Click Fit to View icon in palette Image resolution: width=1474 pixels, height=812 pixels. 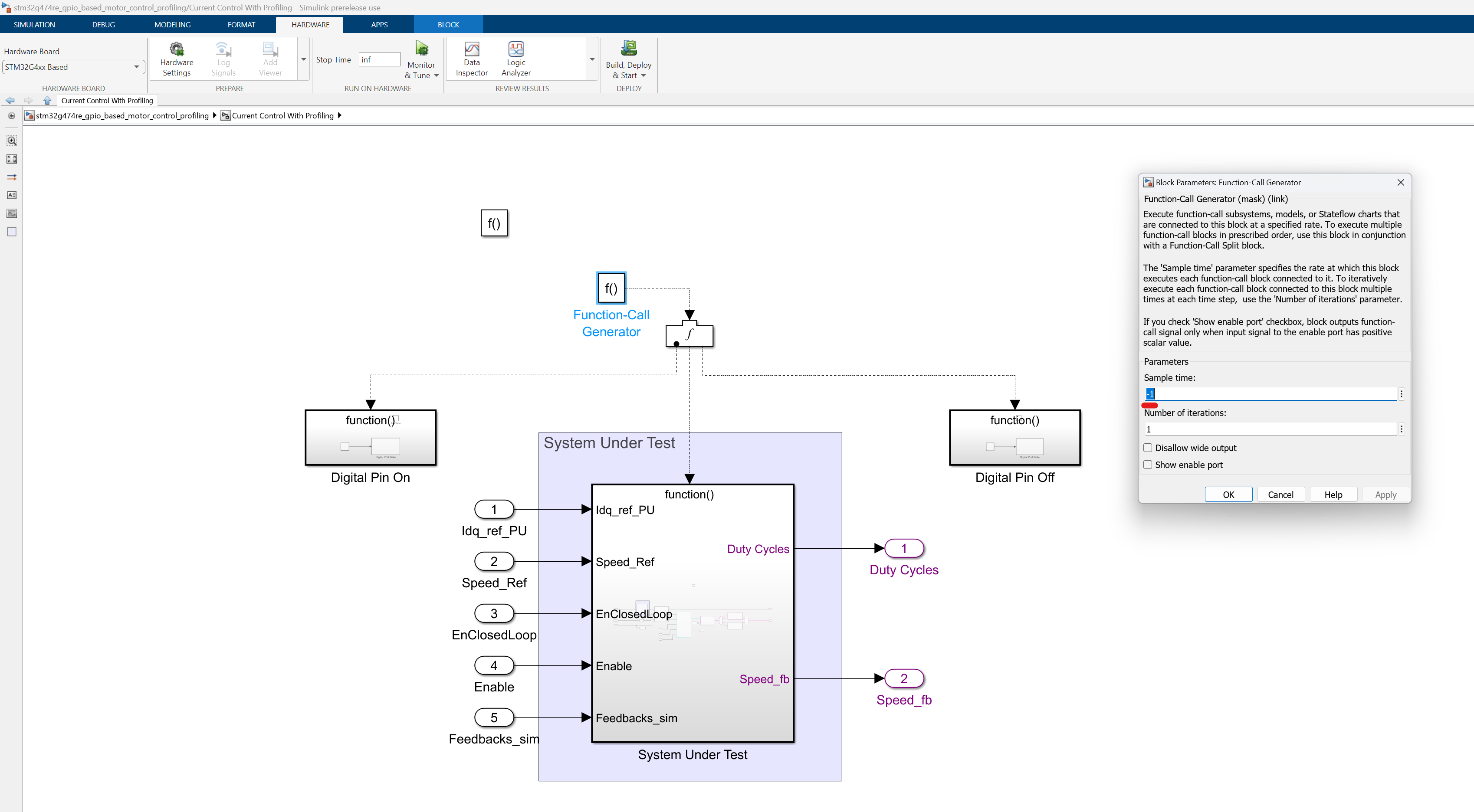tap(11, 159)
